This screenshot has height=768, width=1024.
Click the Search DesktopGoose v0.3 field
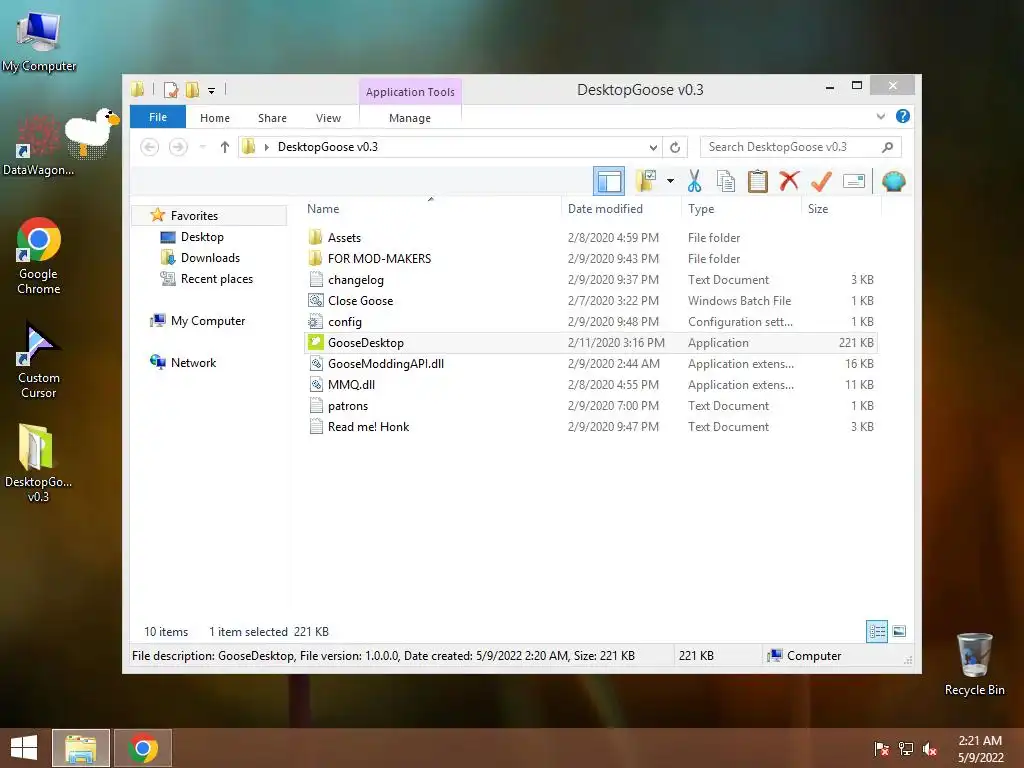tap(801, 147)
